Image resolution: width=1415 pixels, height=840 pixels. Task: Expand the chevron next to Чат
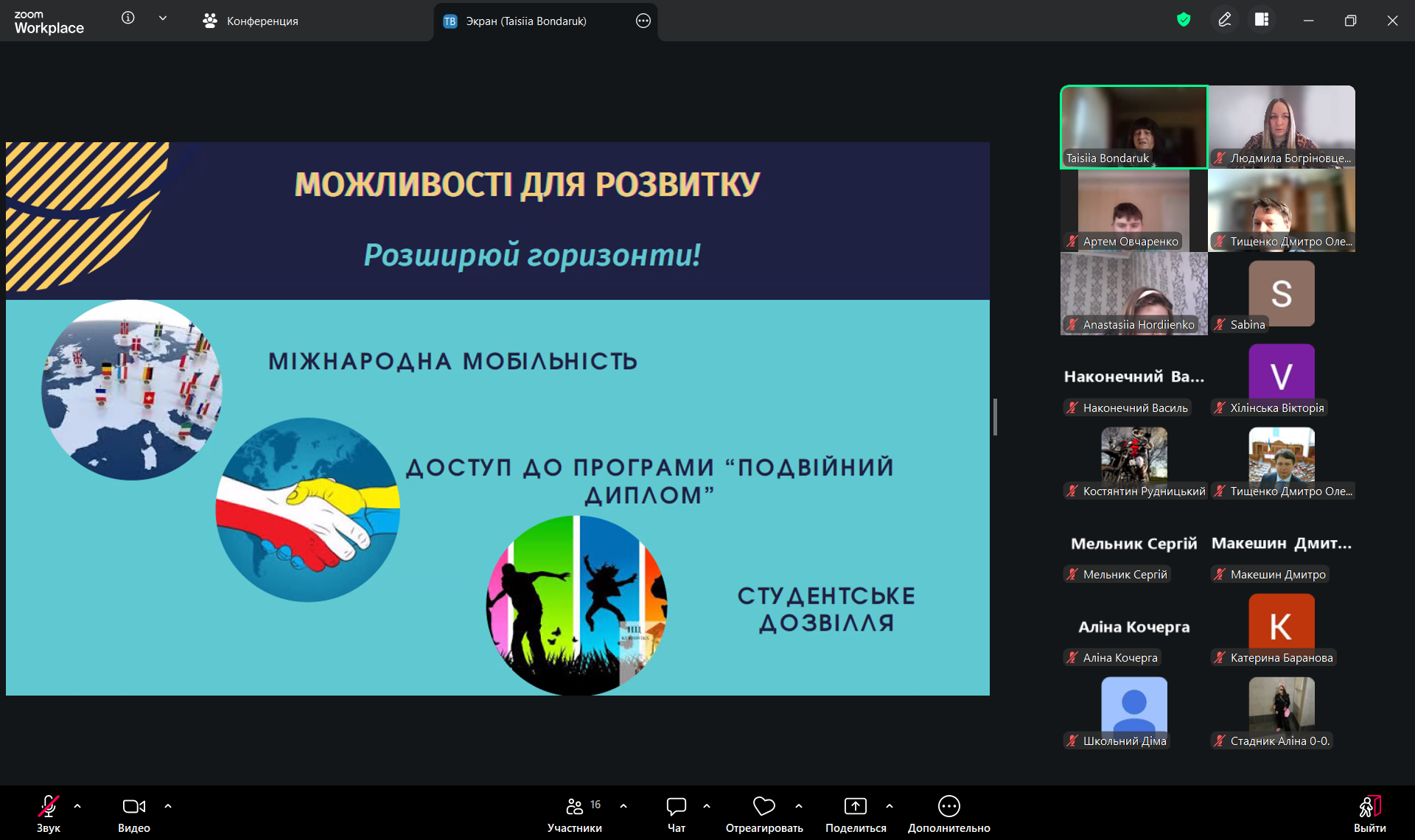(x=707, y=806)
